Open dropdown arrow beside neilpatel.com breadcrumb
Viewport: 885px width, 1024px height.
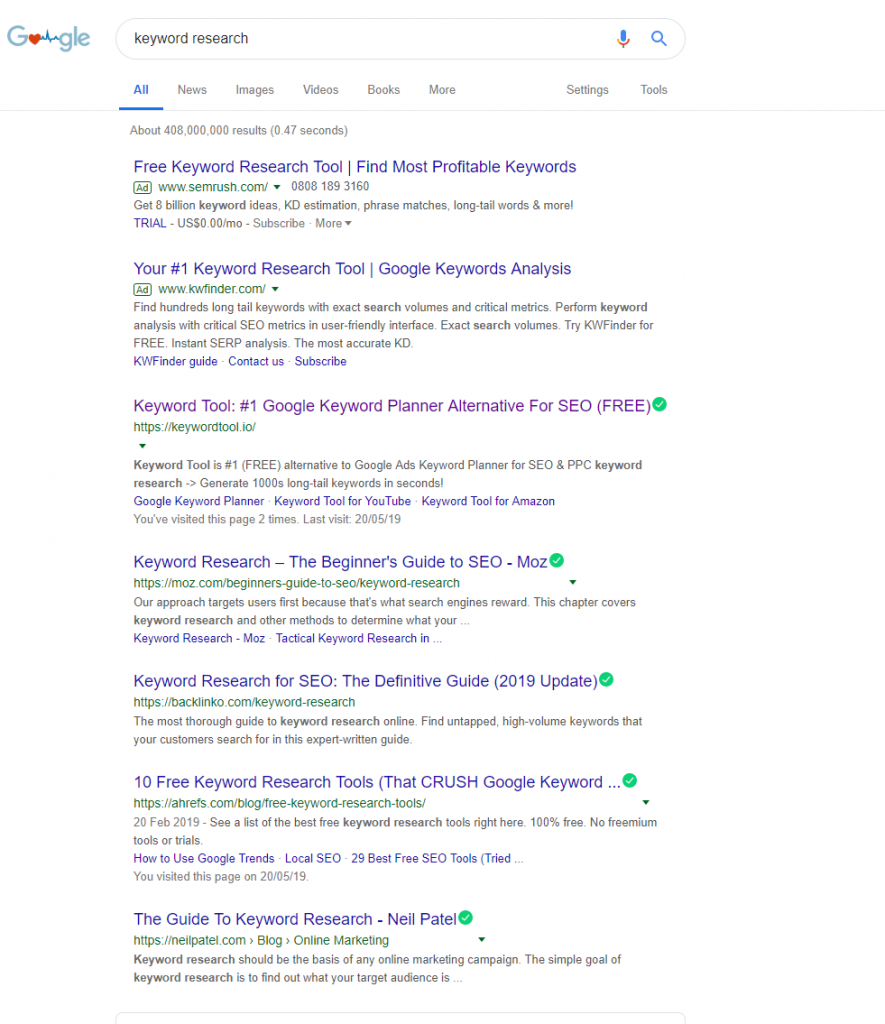[481, 940]
